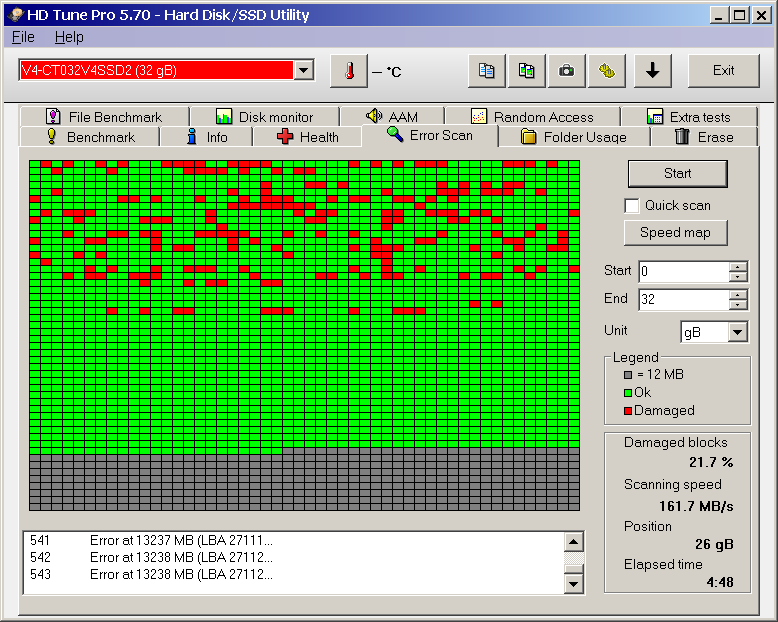The width and height of the screenshot is (778, 622).
Task: Decrease the End value with down spinner
Action: [x=738, y=305]
